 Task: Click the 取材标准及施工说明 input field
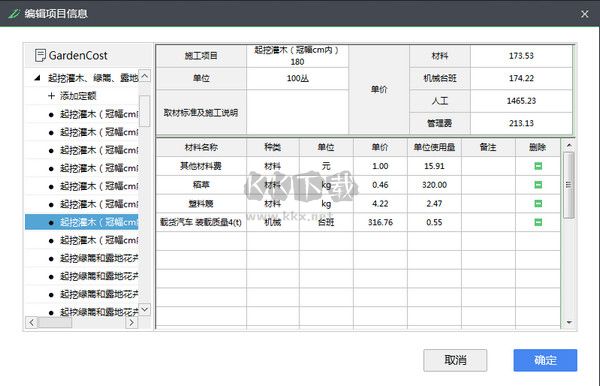pyautogui.click(x=297, y=112)
